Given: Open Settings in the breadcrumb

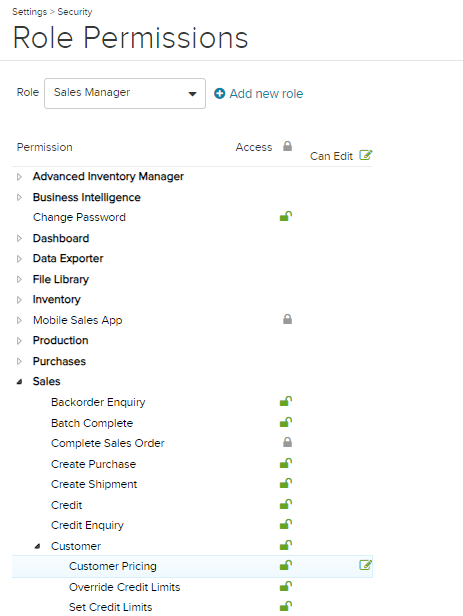Looking at the screenshot, I should [29, 12].
